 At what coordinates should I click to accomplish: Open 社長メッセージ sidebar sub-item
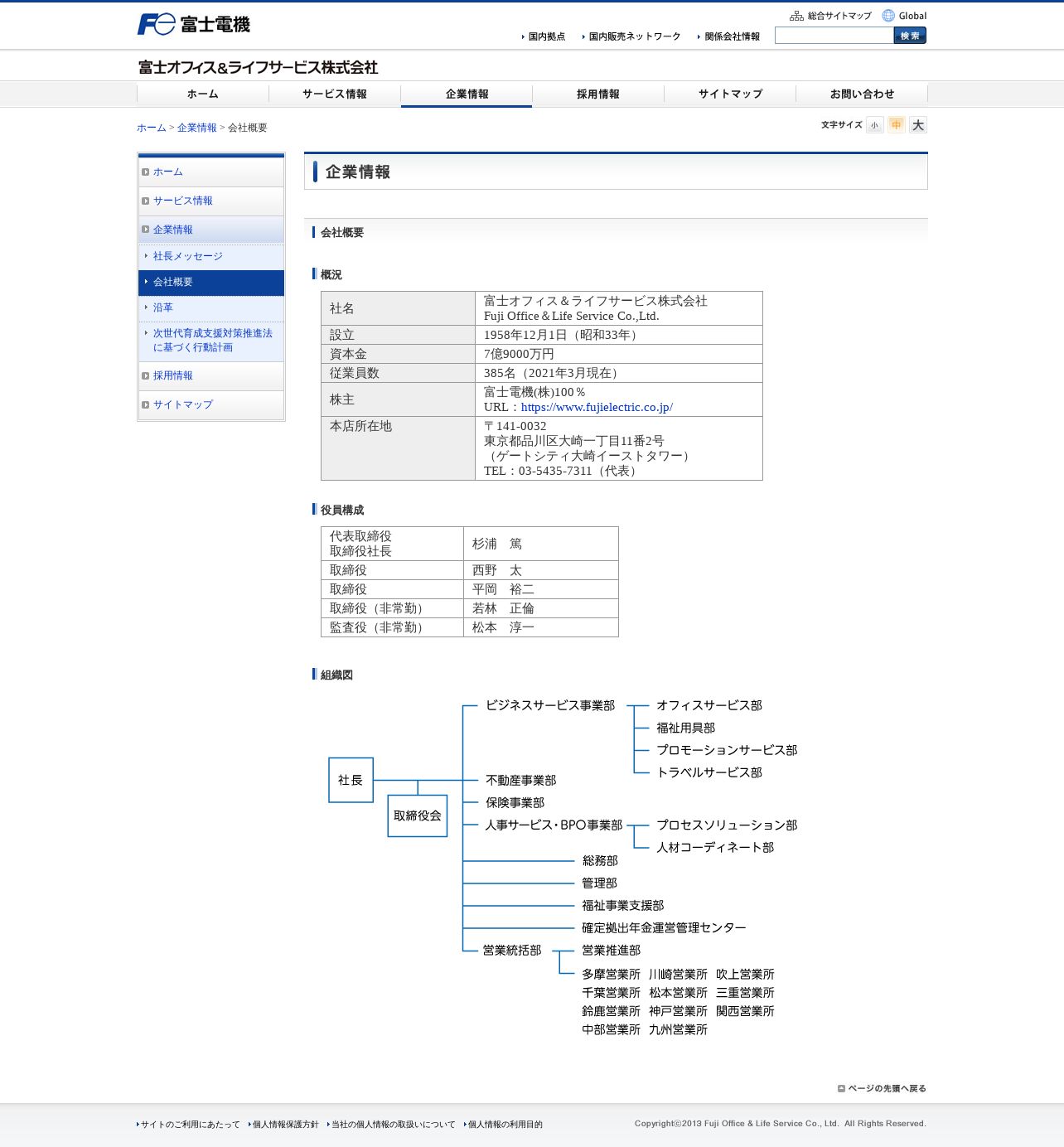(211, 257)
